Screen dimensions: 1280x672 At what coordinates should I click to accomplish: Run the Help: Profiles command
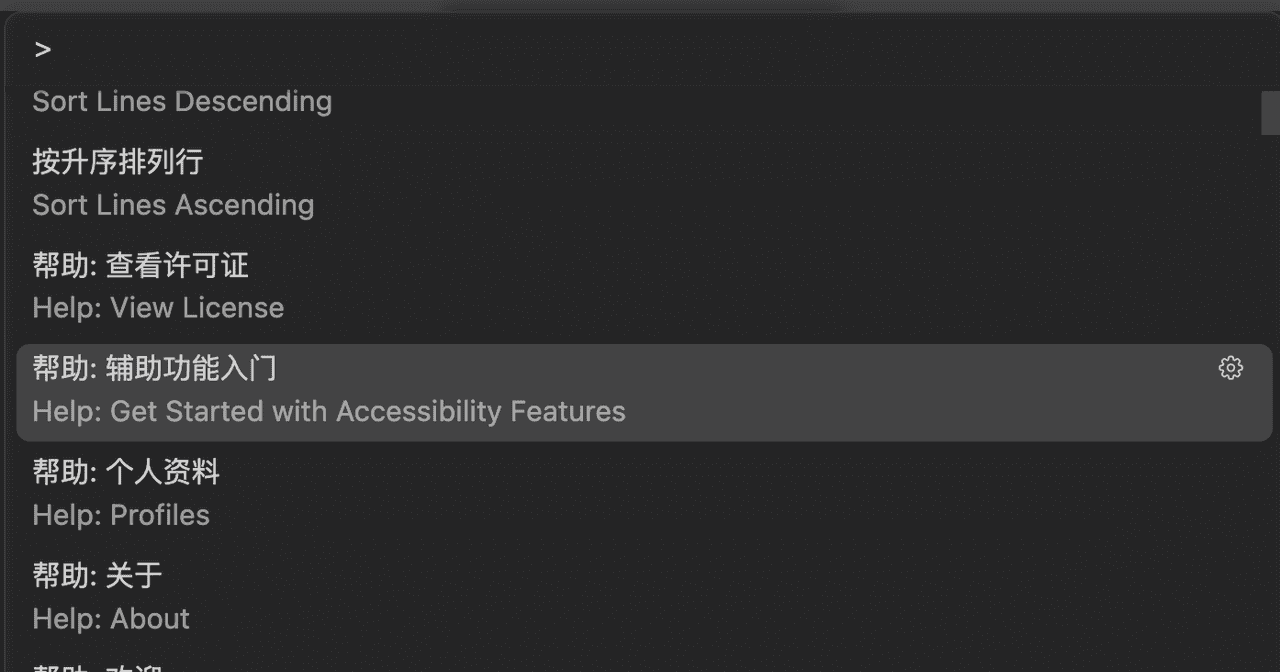coord(121,515)
